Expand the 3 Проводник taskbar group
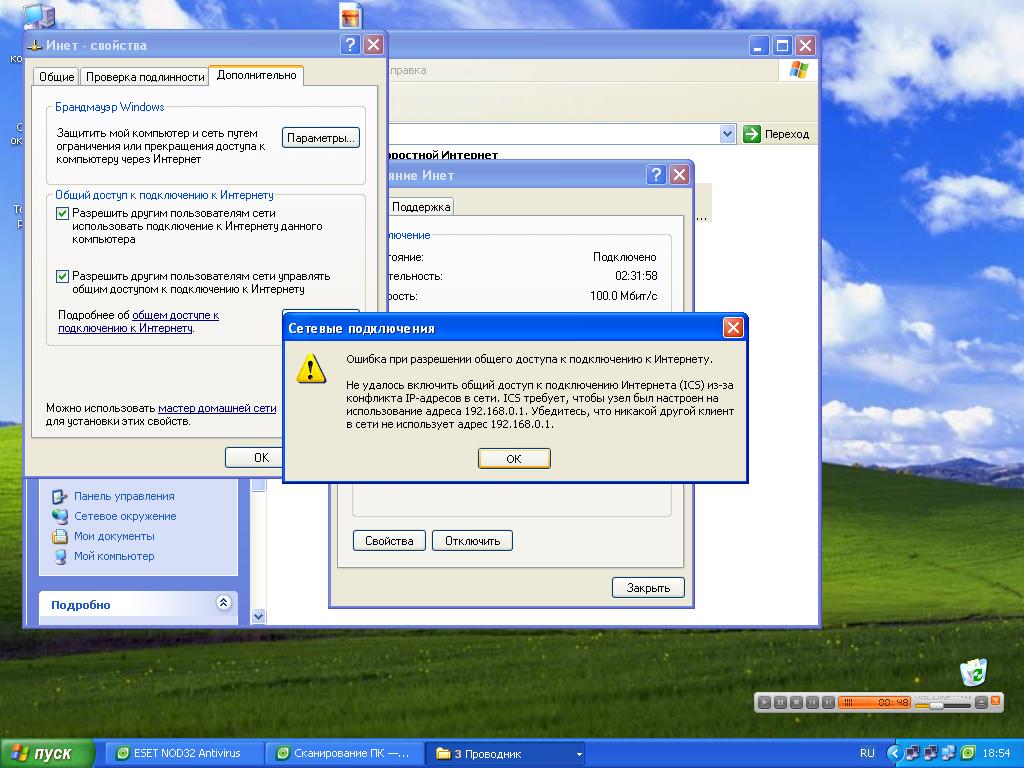 click(507, 754)
